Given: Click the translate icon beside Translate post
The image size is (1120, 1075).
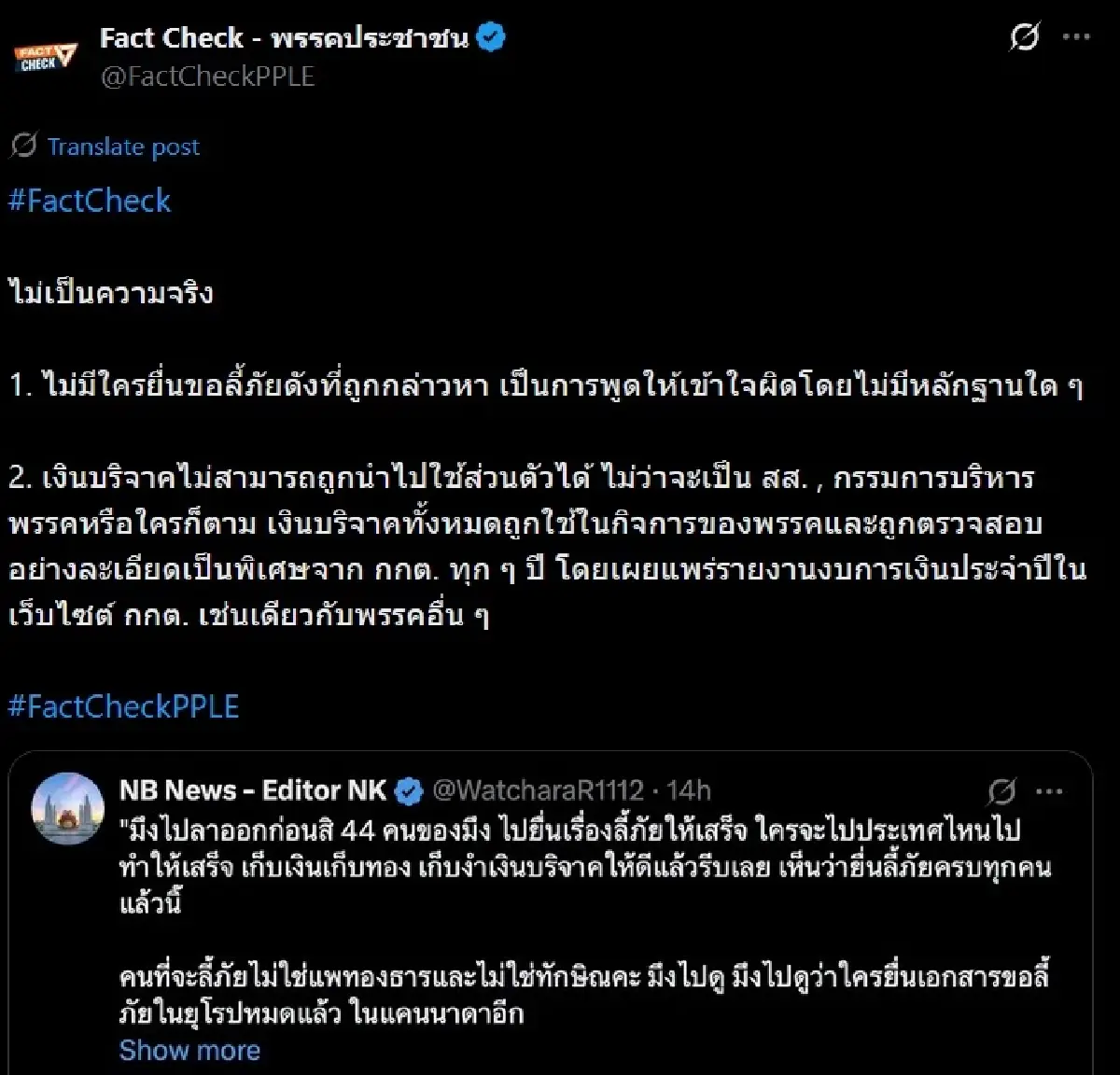Looking at the screenshot, I should pyautogui.click(x=22, y=146).
